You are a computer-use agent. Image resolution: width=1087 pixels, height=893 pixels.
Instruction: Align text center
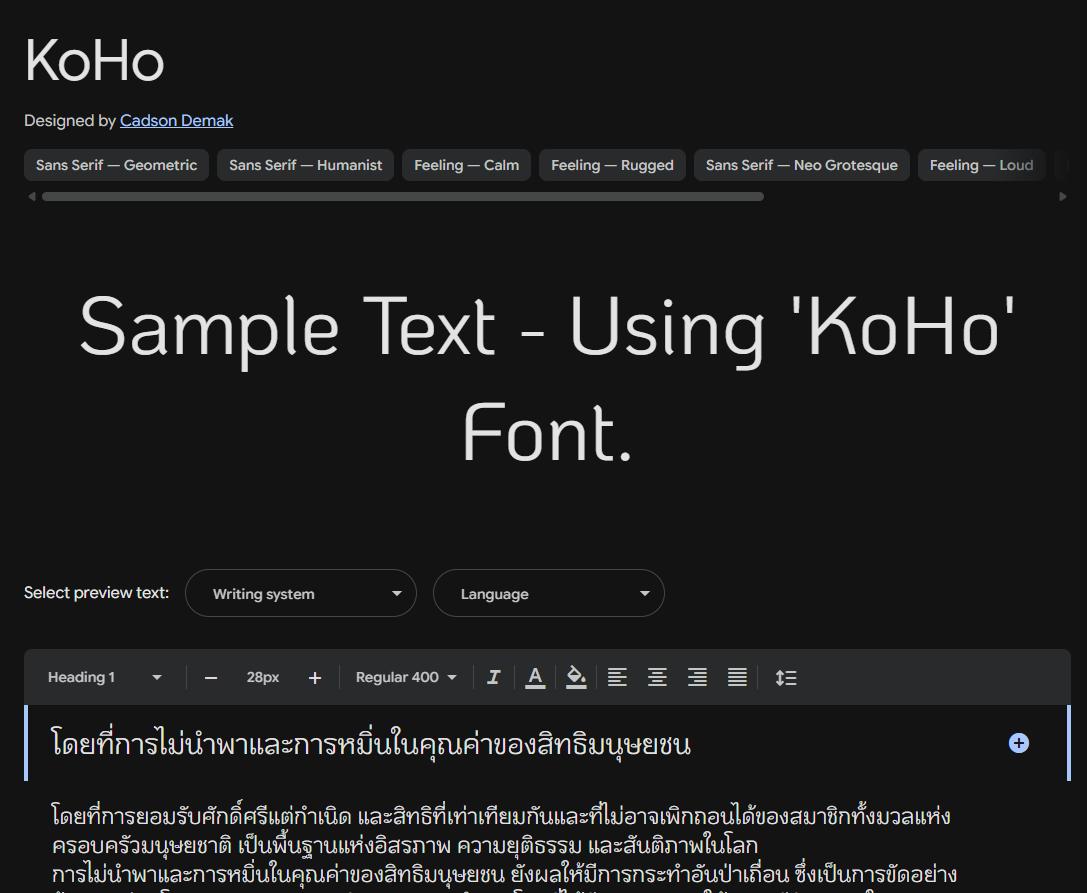(657, 677)
